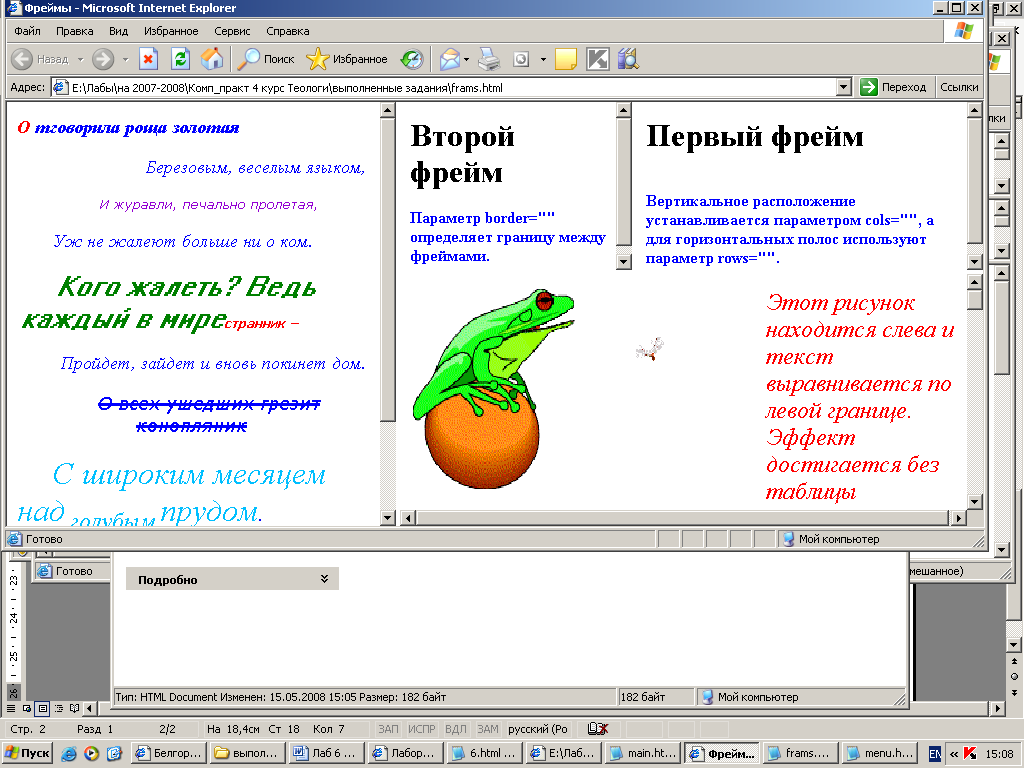This screenshot has width=1024, height=768.
Task: Click the small flying insect image
Action: coord(650,349)
